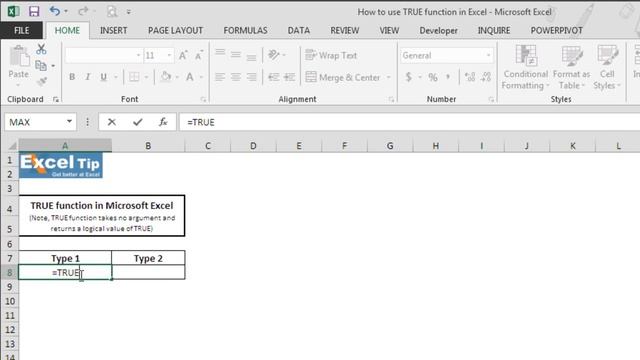The height and width of the screenshot is (360, 640).
Task: Click the Cut scissors icon
Action: point(41,49)
